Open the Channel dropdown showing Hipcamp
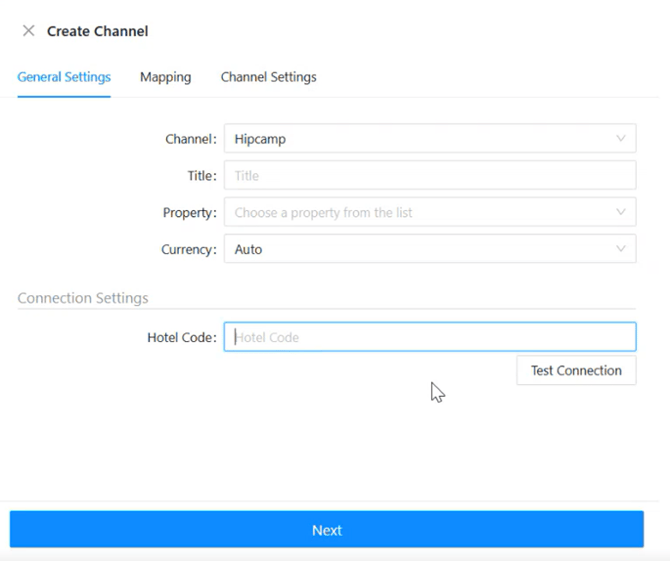670x561 pixels. (x=420, y=139)
